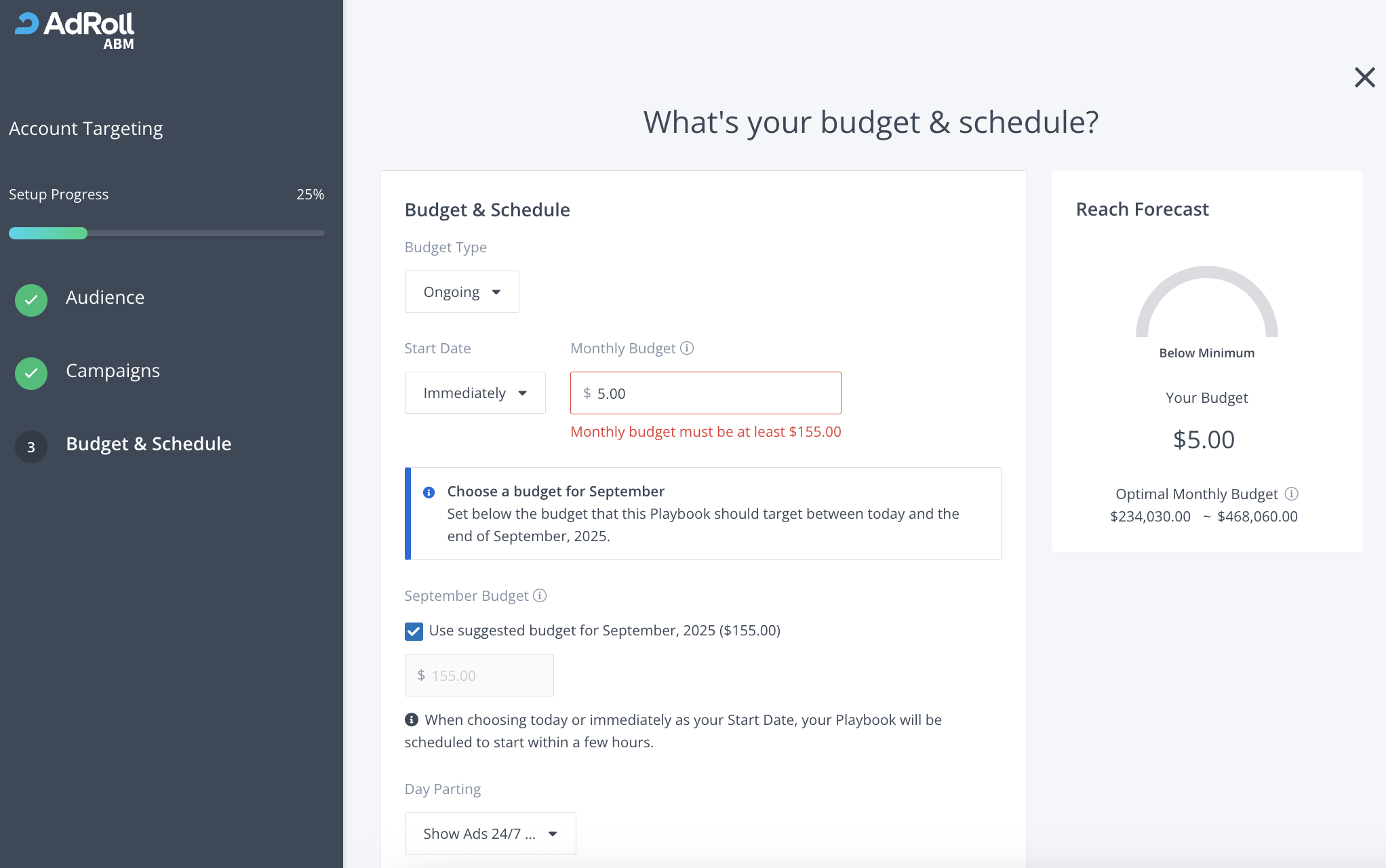Click the Monthly Budget info icon

point(687,348)
